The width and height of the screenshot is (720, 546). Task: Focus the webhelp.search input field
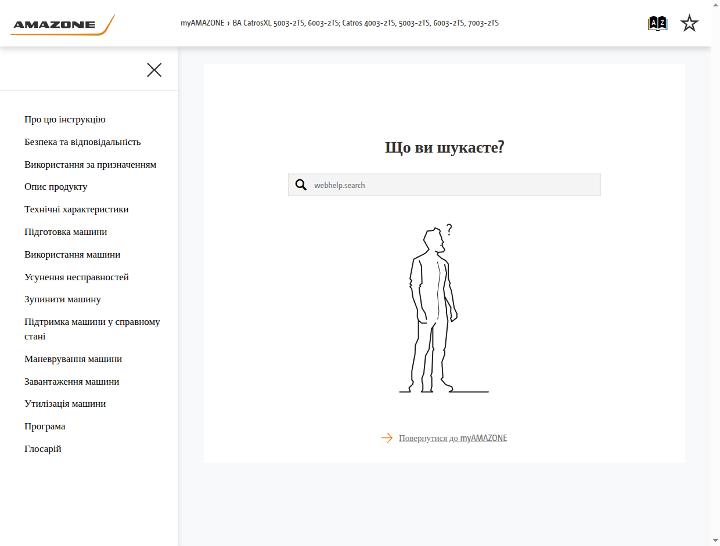tap(444, 185)
